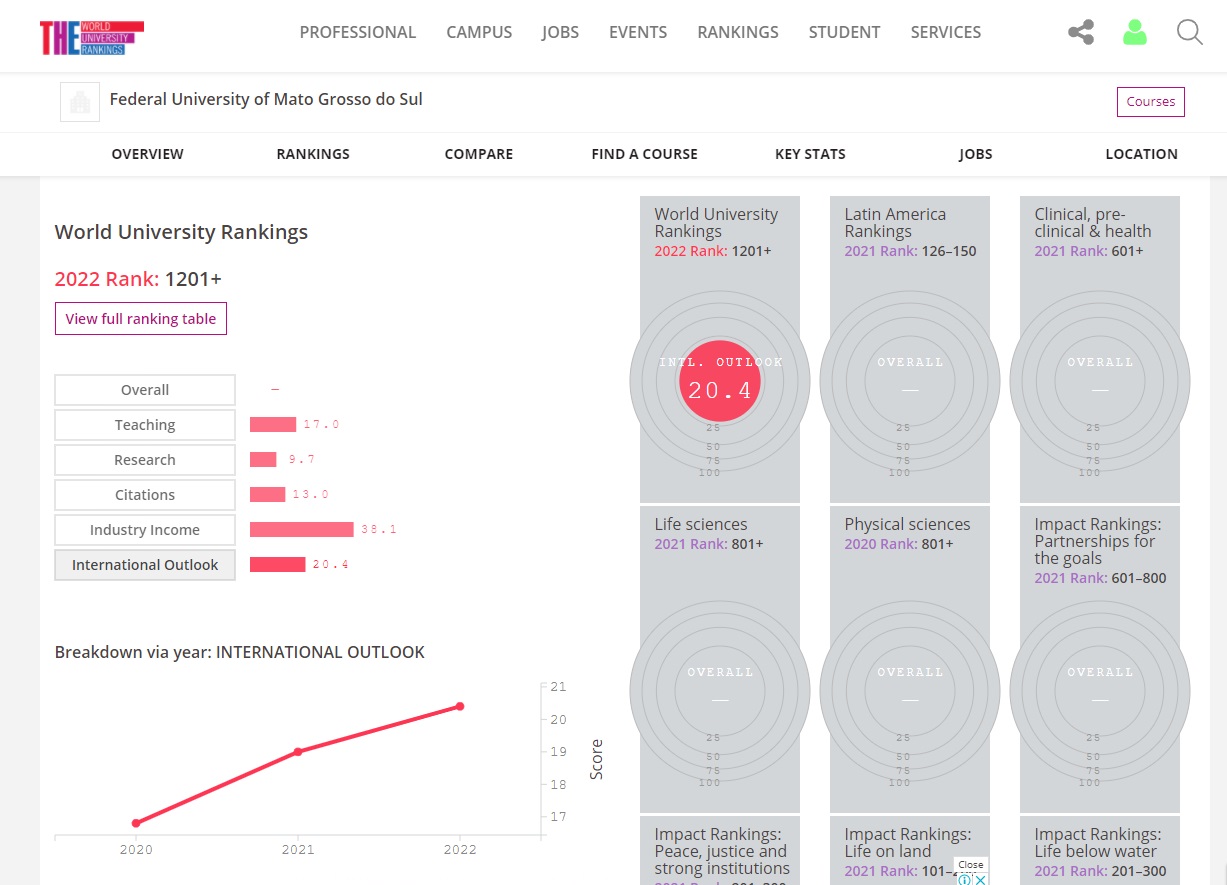The width and height of the screenshot is (1227, 885).
Task: Click the university building placeholder icon
Action: (80, 102)
